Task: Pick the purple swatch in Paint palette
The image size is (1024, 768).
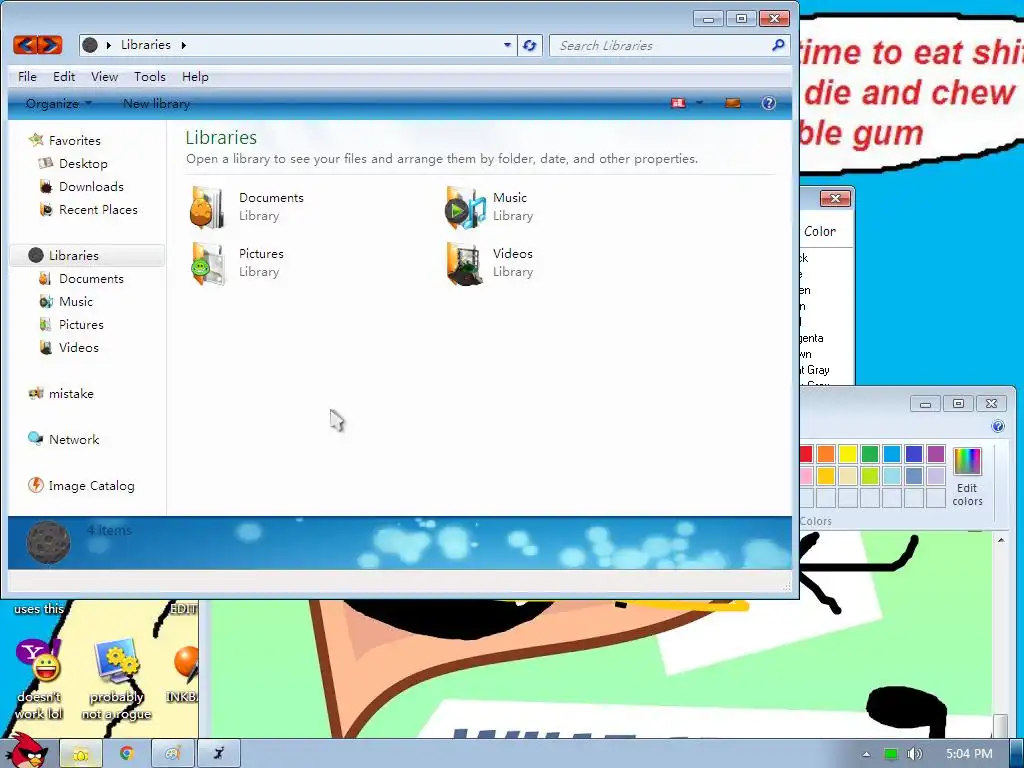Action: 936,454
